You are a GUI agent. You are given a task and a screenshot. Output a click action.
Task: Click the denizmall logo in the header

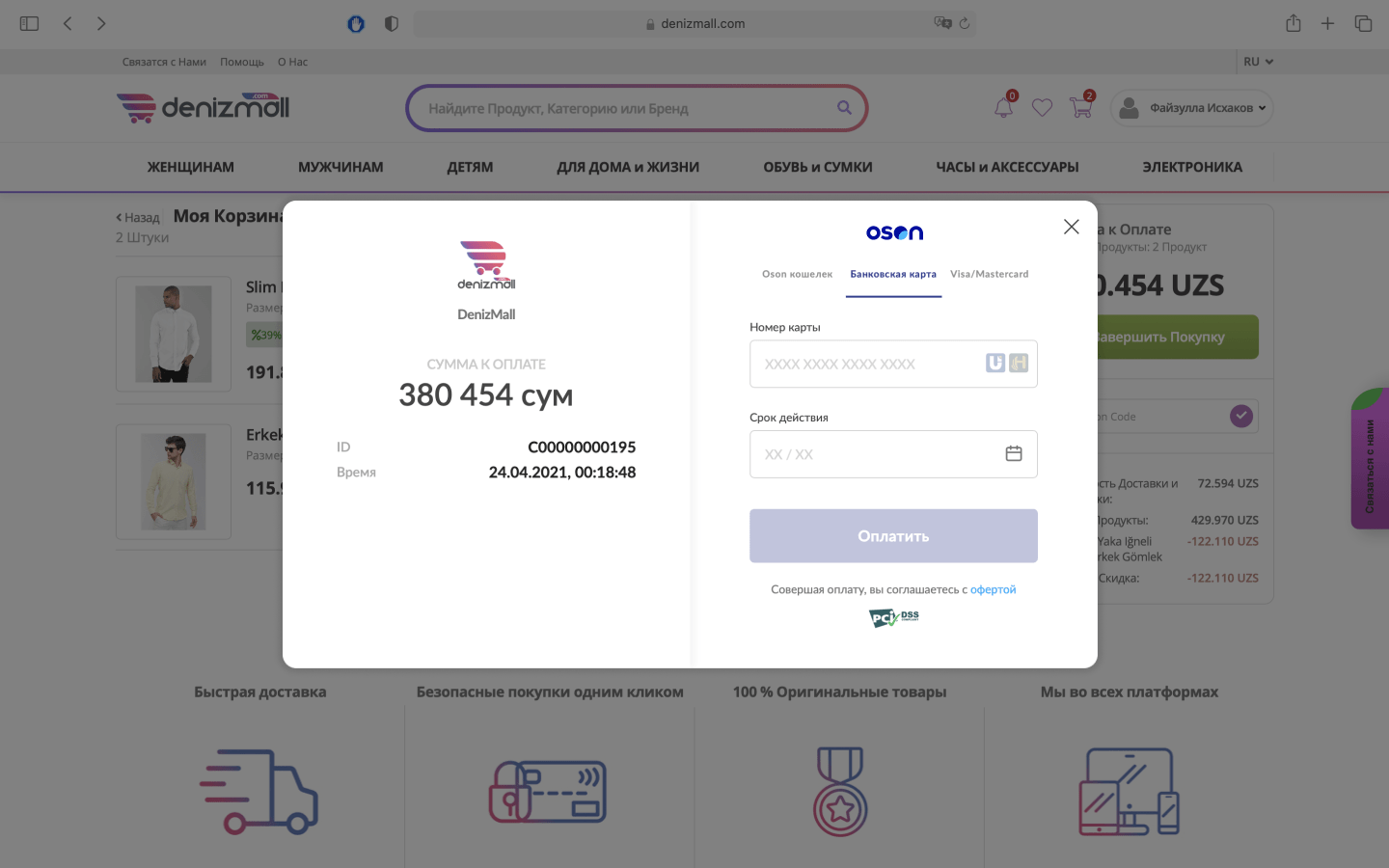[203, 107]
